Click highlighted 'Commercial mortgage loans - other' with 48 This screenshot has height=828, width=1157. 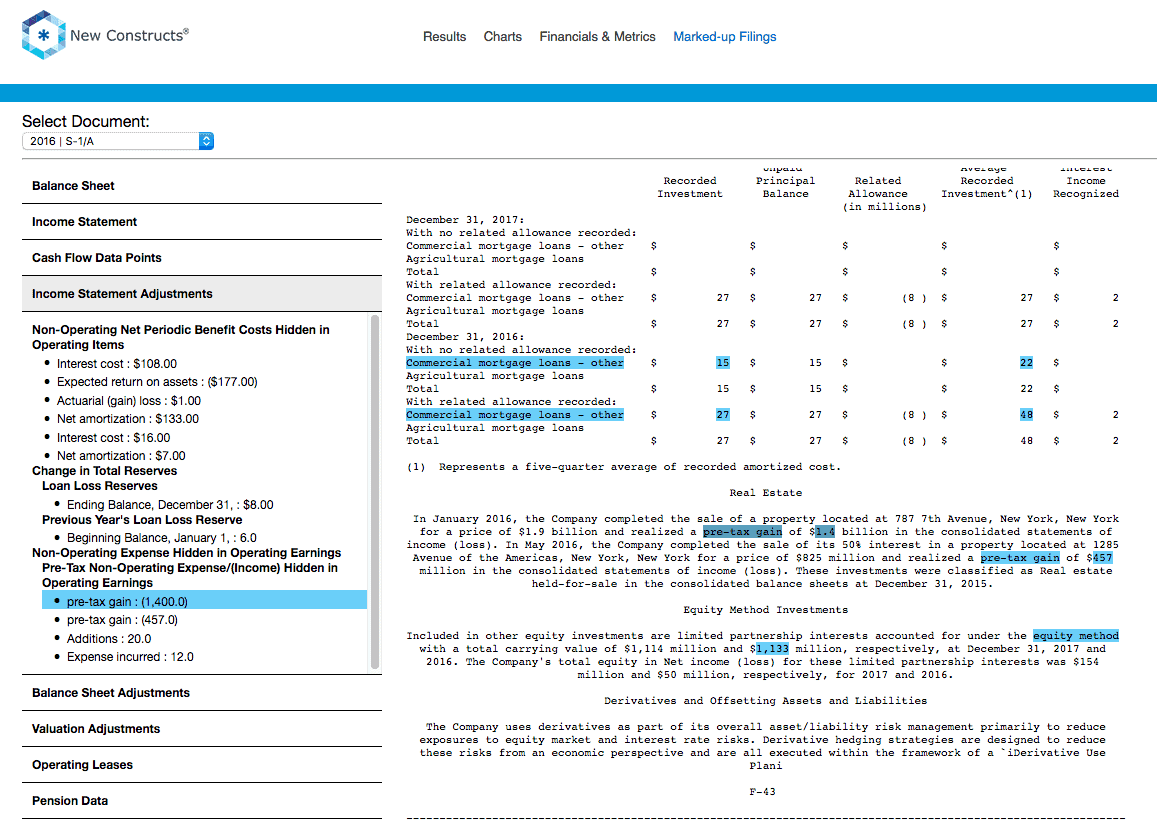[515, 415]
